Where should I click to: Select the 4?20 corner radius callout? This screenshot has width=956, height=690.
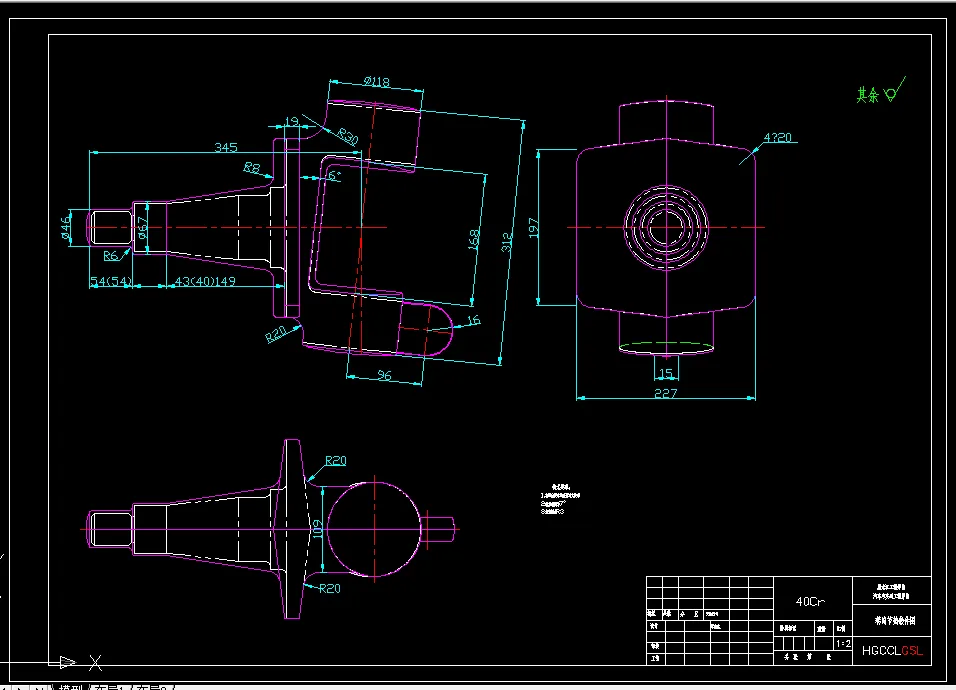tap(777, 138)
